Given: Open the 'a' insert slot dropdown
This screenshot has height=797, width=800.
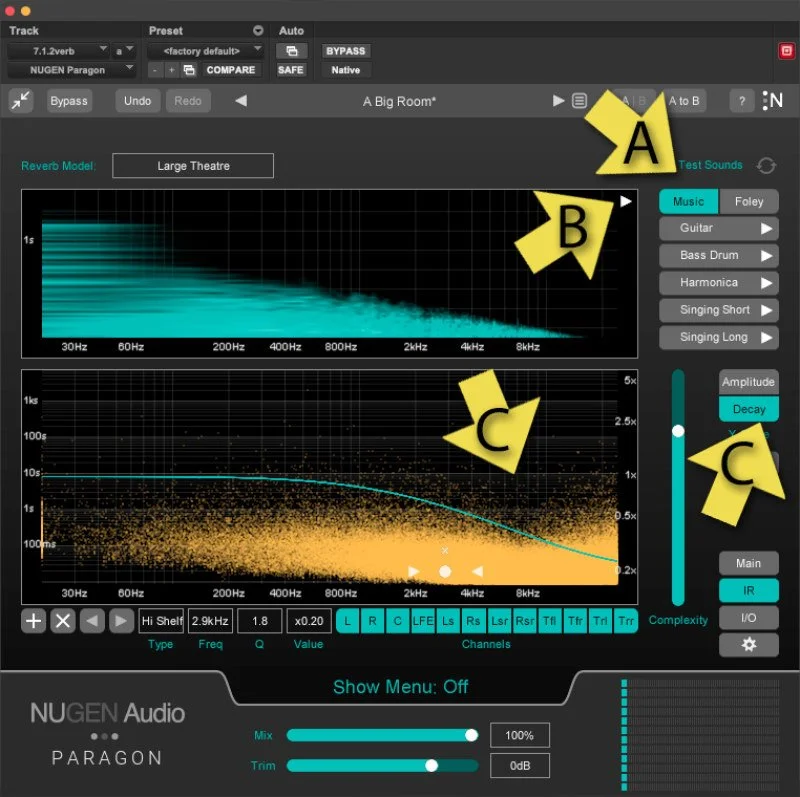Looking at the screenshot, I should (x=123, y=51).
